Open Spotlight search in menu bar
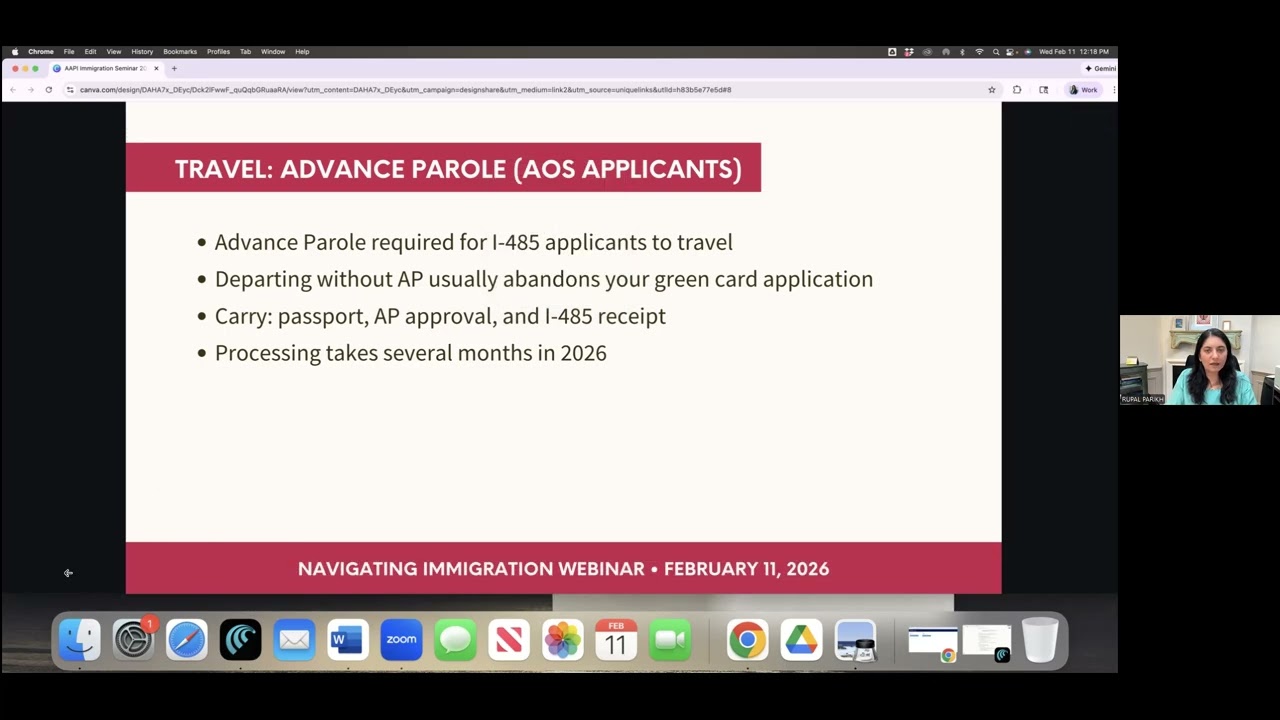Viewport: 1280px width, 720px height. [996, 52]
